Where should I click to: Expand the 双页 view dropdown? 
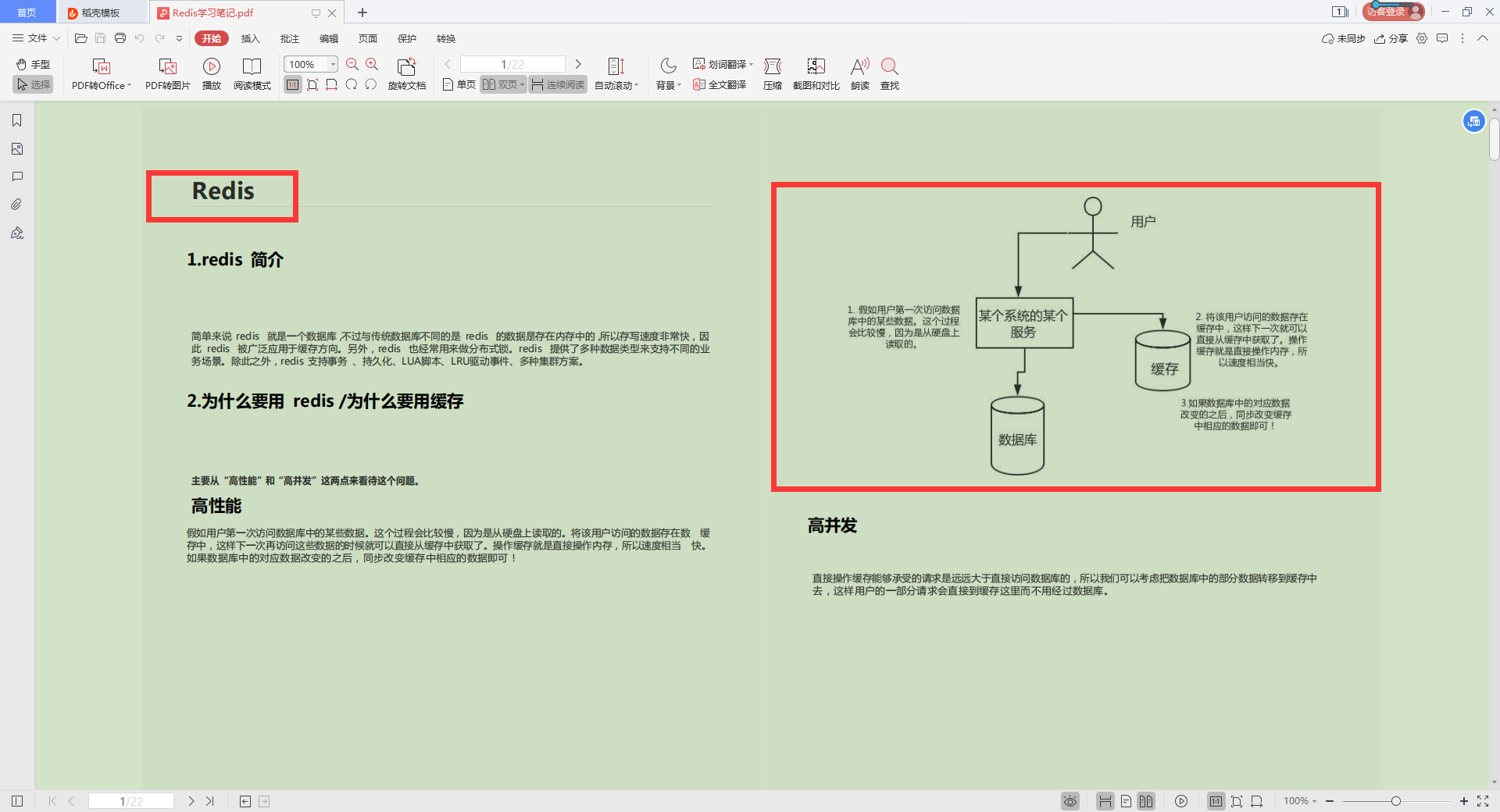click(x=522, y=84)
